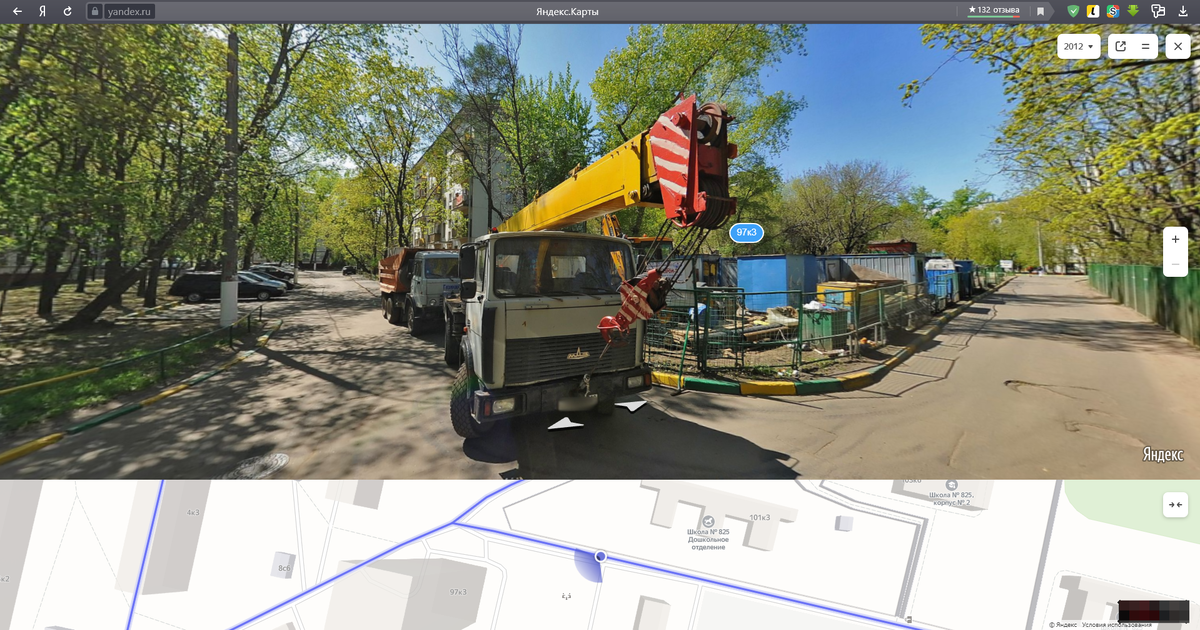The height and width of the screenshot is (630, 1200).
Task: Click building 4к3 on the map
Action: pos(193,512)
